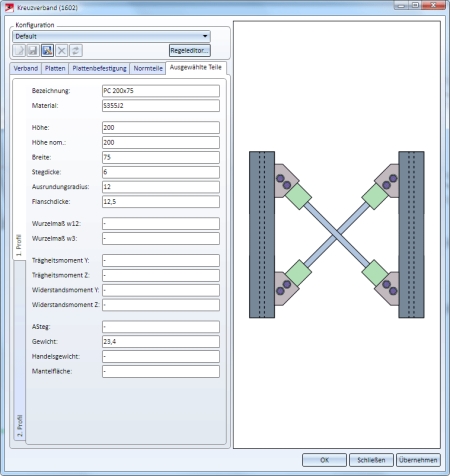450x476 pixels.
Task: Click the Mantelfläche field
Action: (x=161, y=371)
